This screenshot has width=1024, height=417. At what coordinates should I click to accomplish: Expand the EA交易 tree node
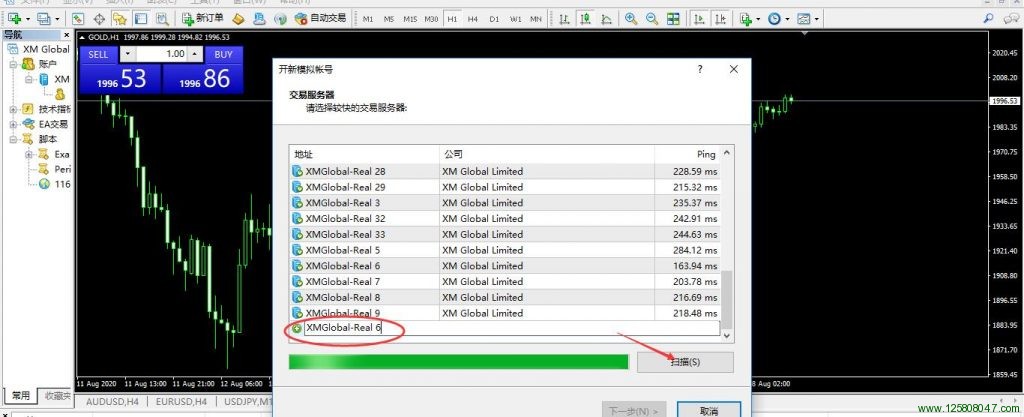(12, 124)
